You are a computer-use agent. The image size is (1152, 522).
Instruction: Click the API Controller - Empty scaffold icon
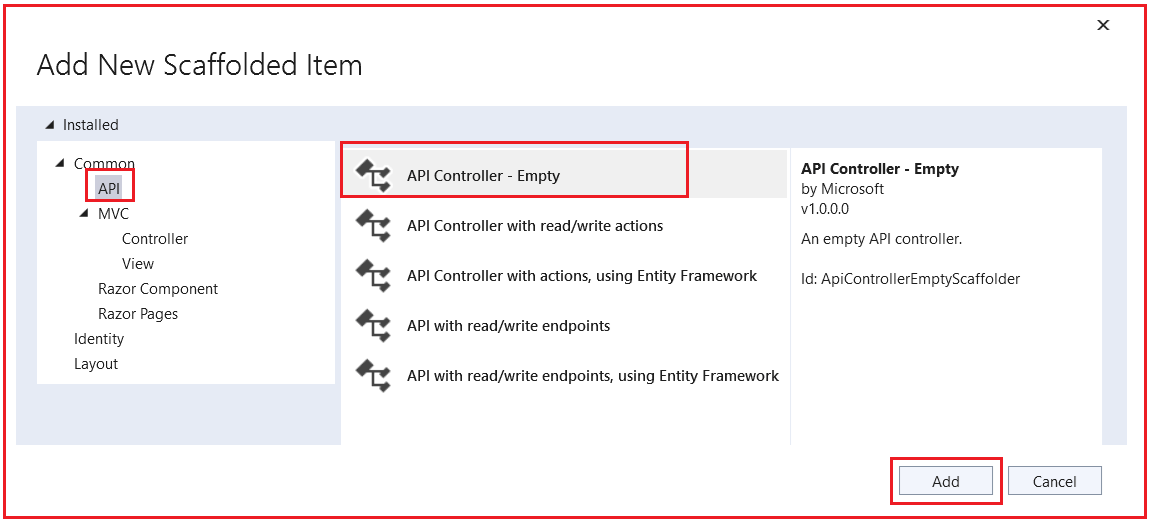coord(373,175)
